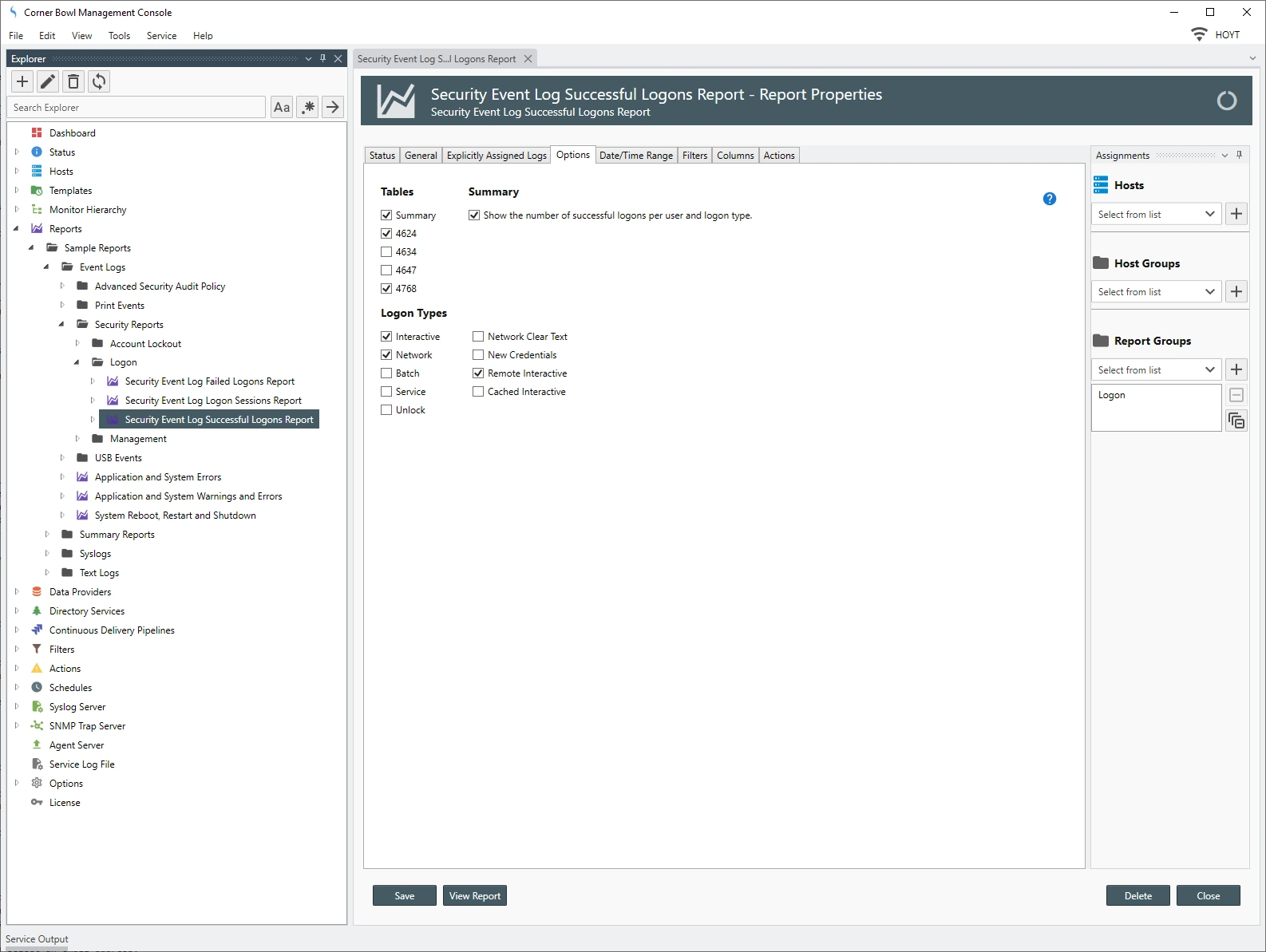The width and height of the screenshot is (1266, 952).
Task: Click the View Report button
Action: pos(474,896)
